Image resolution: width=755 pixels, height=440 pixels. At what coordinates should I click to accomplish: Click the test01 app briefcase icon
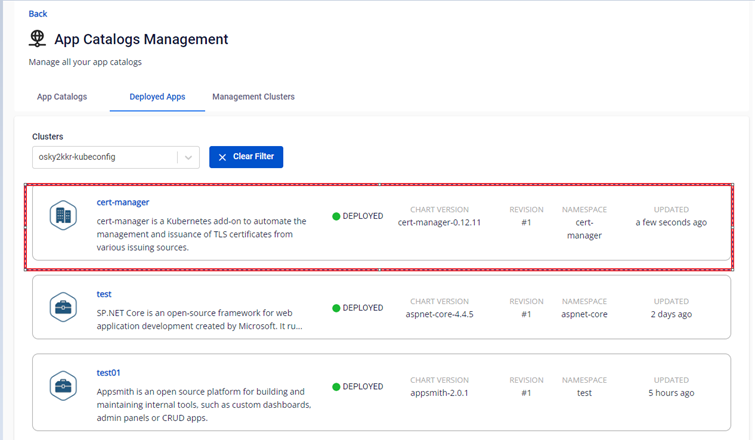pyautogui.click(x=64, y=385)
